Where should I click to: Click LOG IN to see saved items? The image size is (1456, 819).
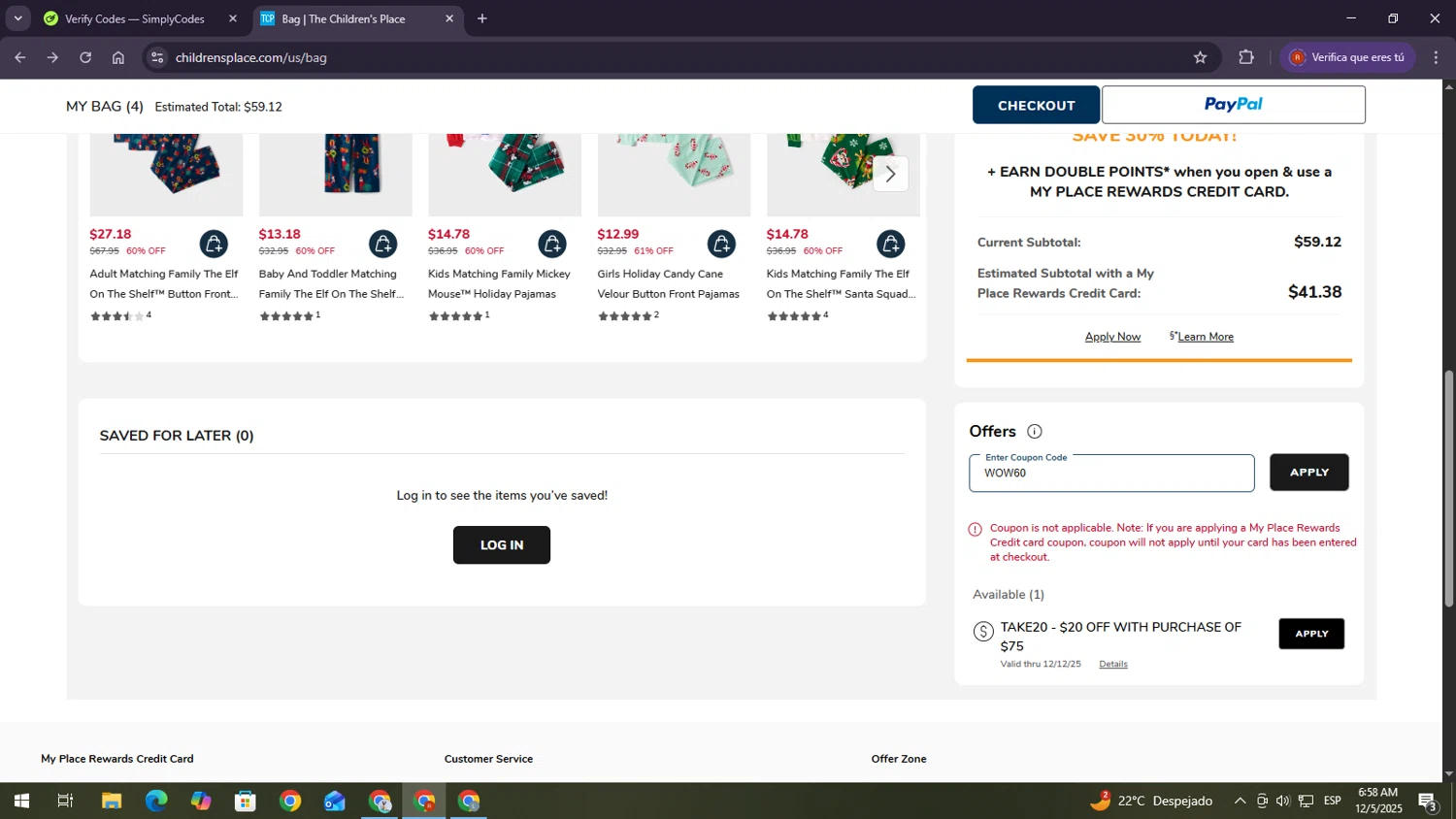tap(502, 545)
